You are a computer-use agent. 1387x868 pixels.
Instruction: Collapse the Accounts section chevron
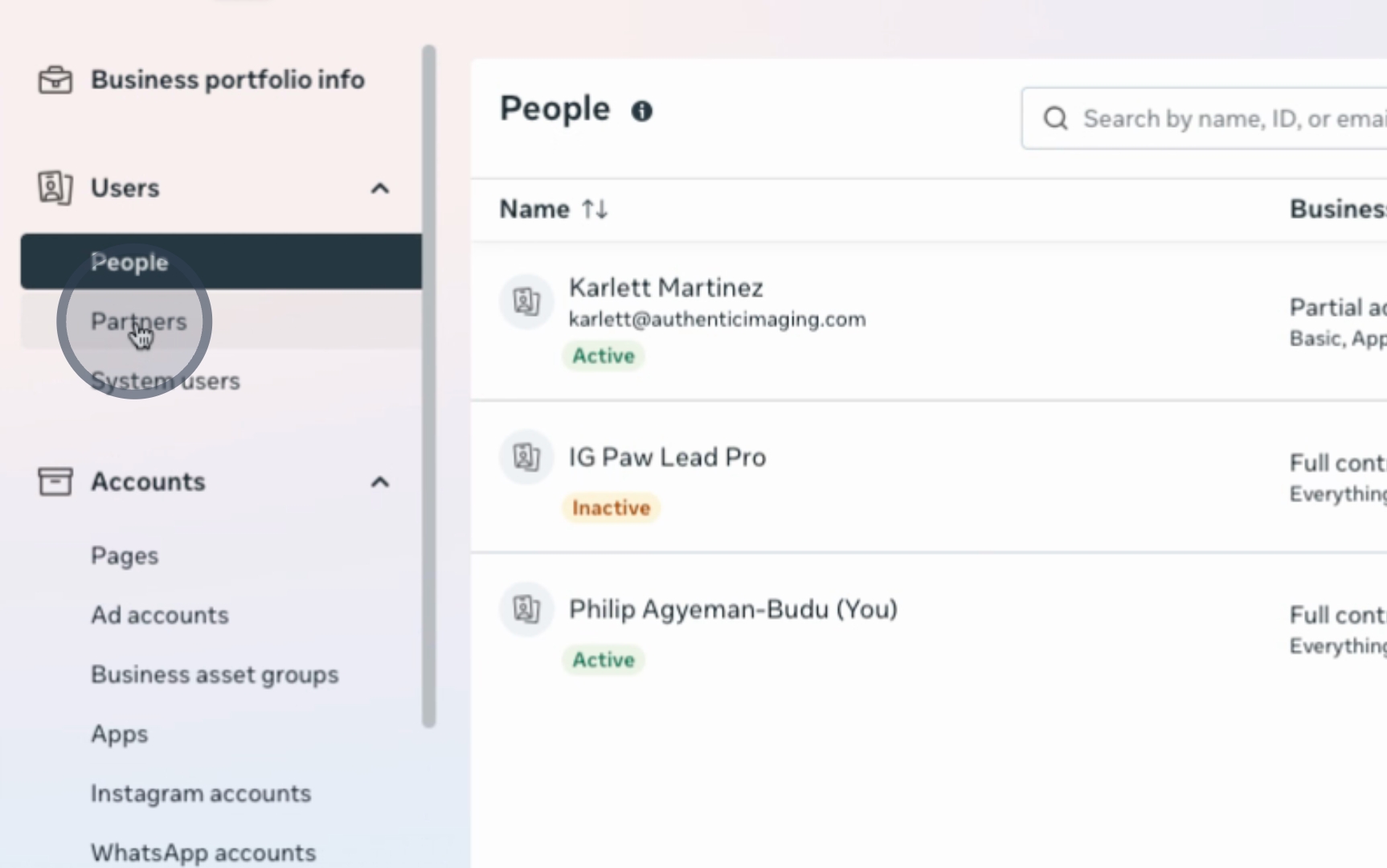point(379,482)
